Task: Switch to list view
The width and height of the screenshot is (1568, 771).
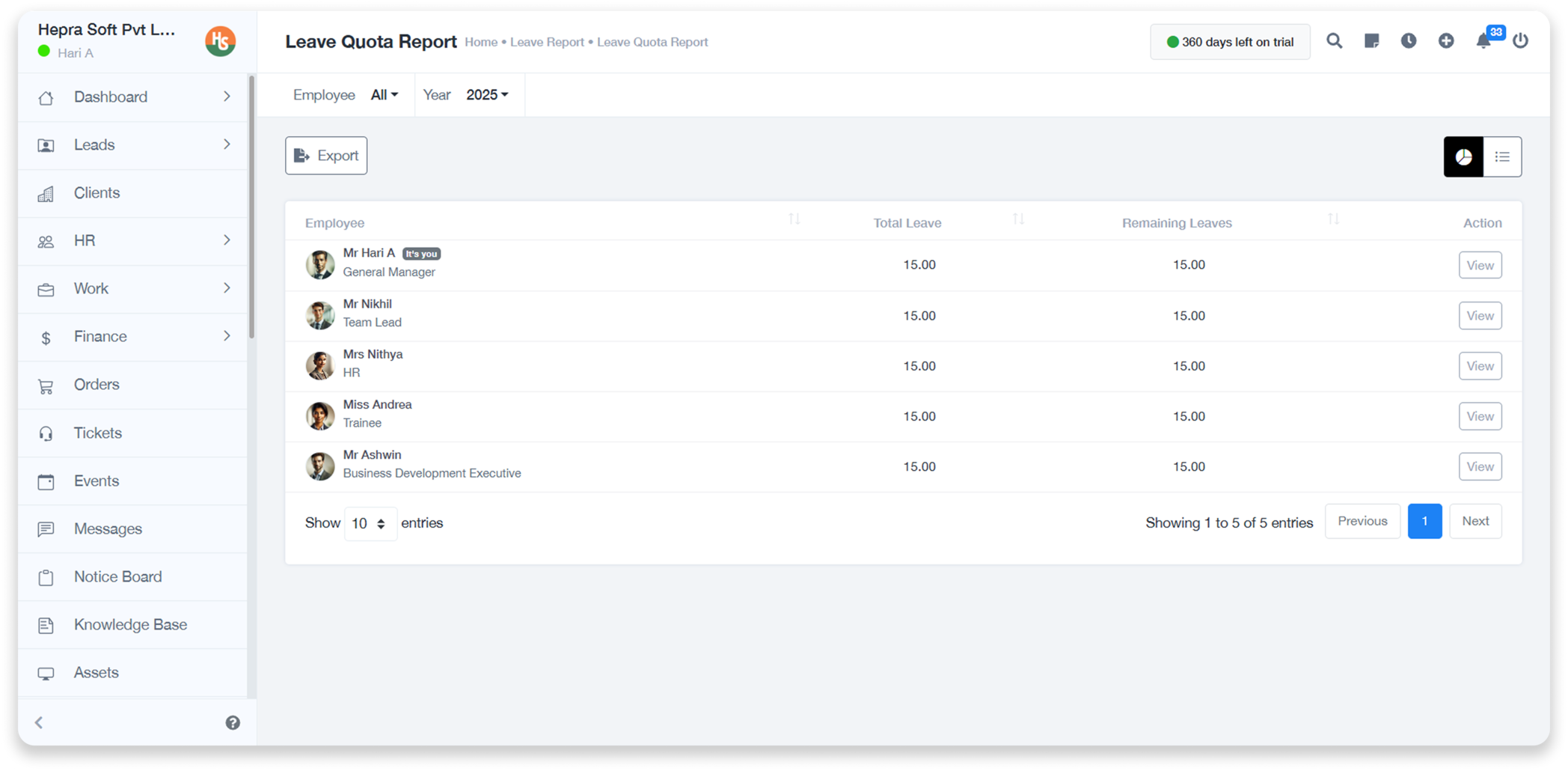Action: pos(1501,156)
